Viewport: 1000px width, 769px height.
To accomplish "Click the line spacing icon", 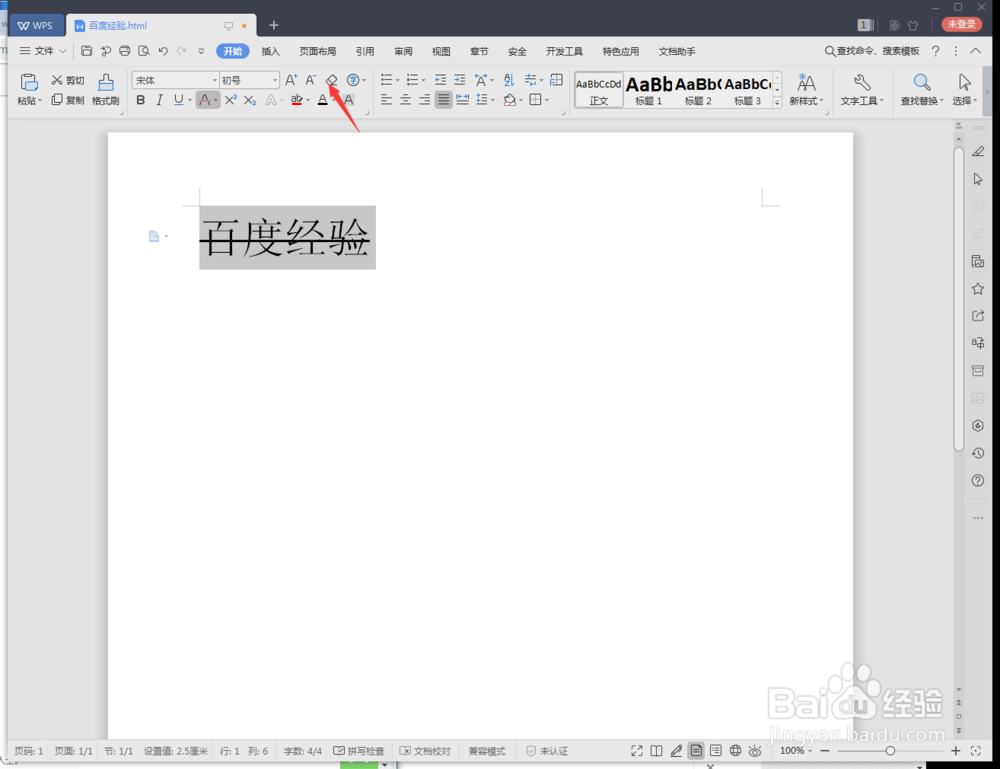I will click(x=482, y=99).
